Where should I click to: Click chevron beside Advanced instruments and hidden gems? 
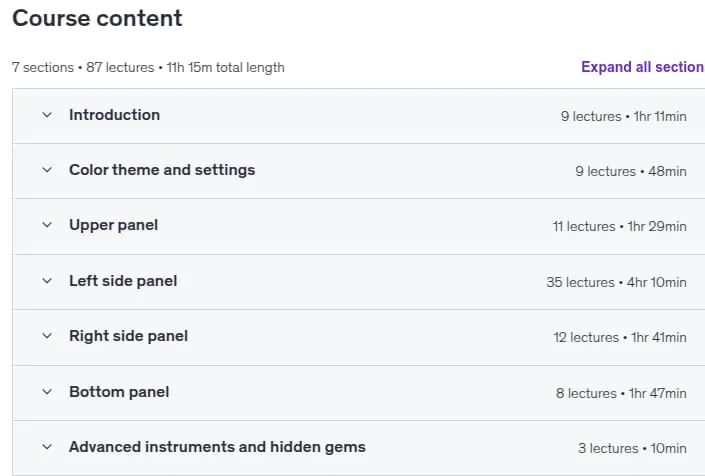click(x=47, y=447)
